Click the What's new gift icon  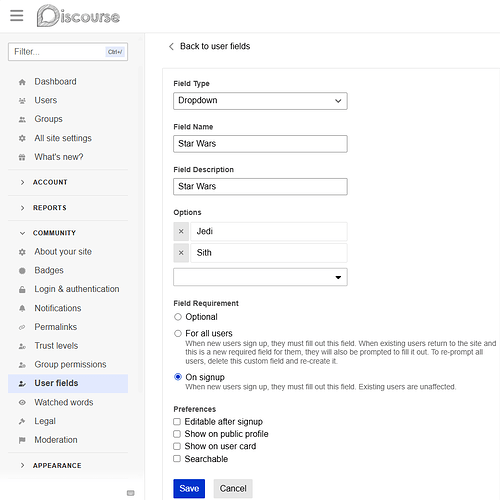pos(22,157)
